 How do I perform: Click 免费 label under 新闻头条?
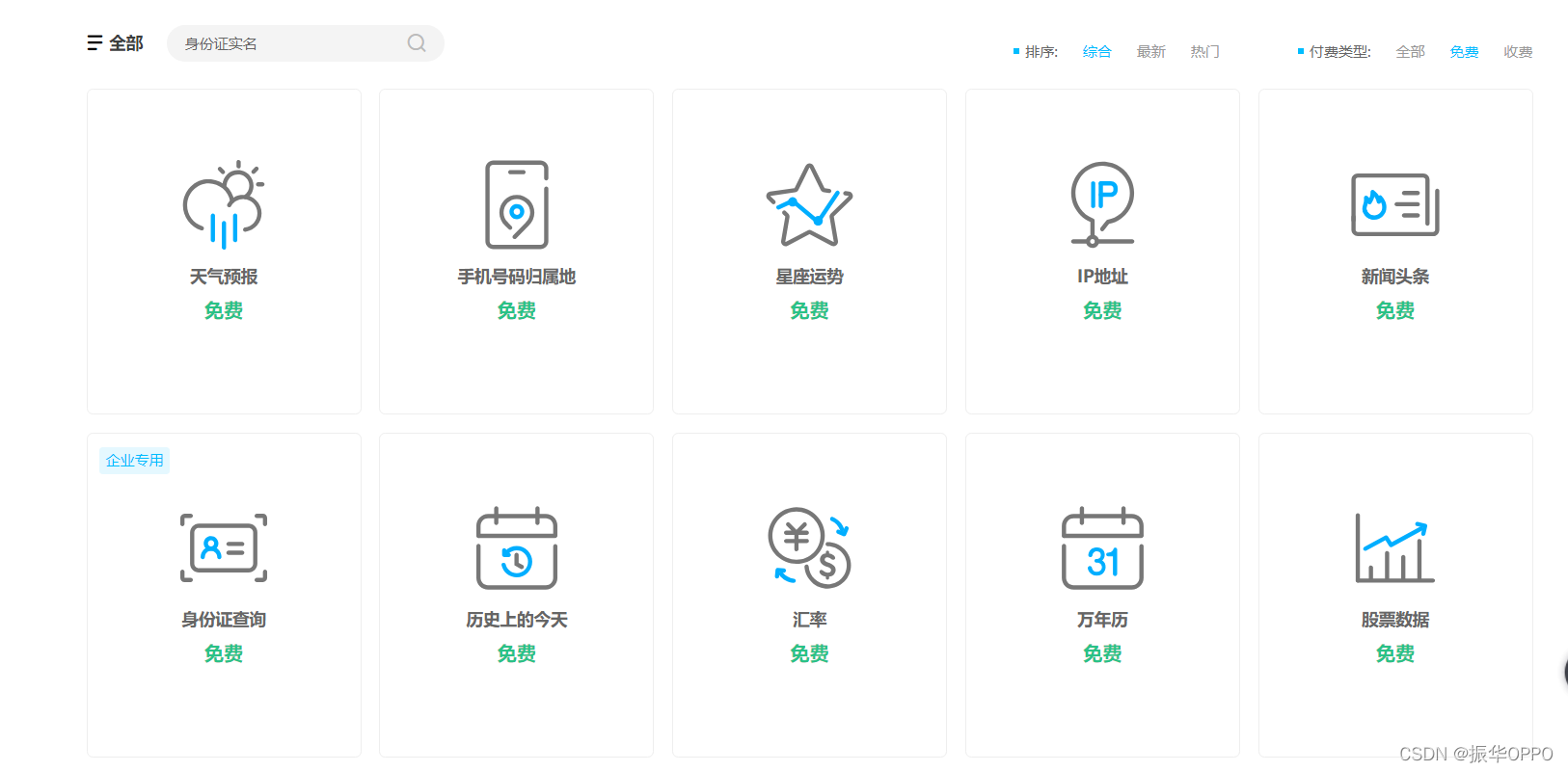coord(1395,310)
